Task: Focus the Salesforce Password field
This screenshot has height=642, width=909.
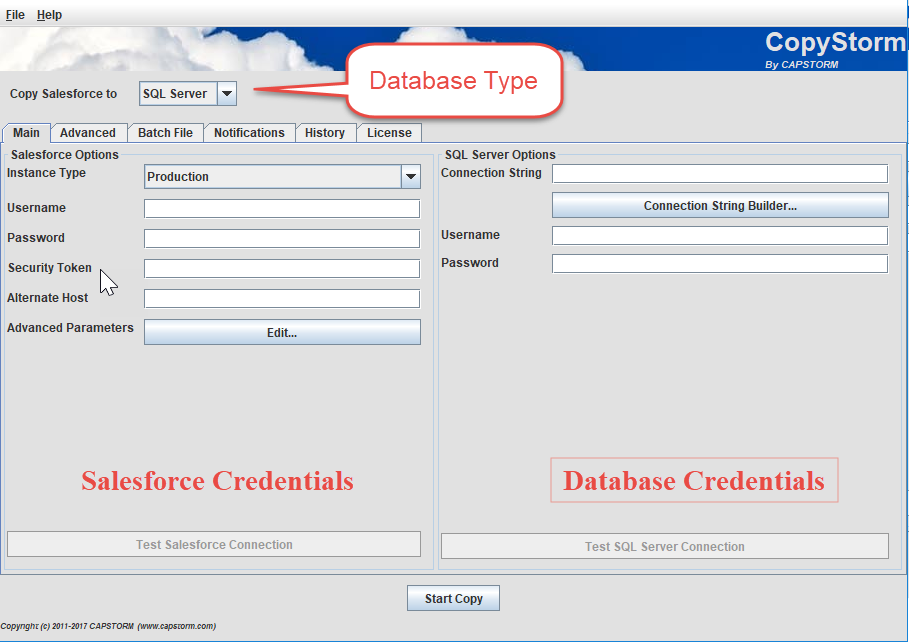Action: click(x=282, y=238)
